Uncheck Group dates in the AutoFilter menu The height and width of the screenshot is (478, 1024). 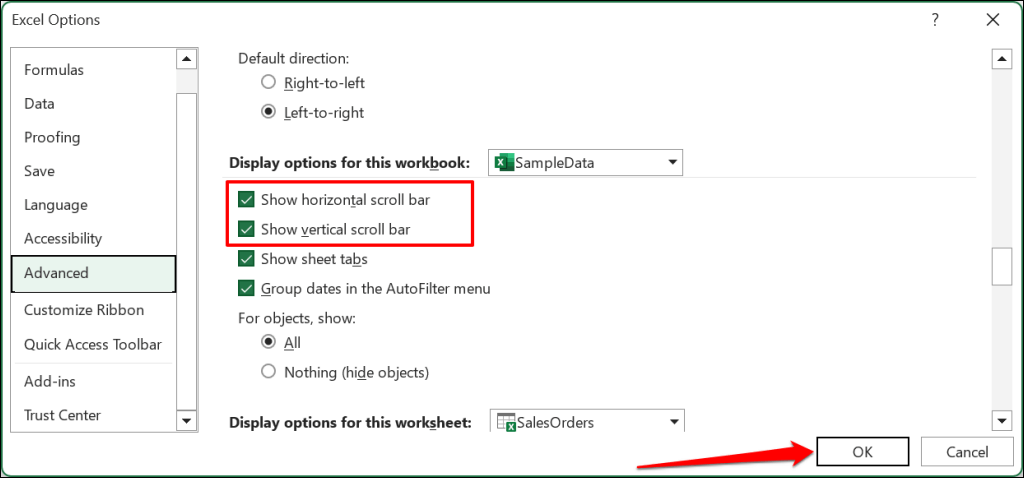click(246, 289)
